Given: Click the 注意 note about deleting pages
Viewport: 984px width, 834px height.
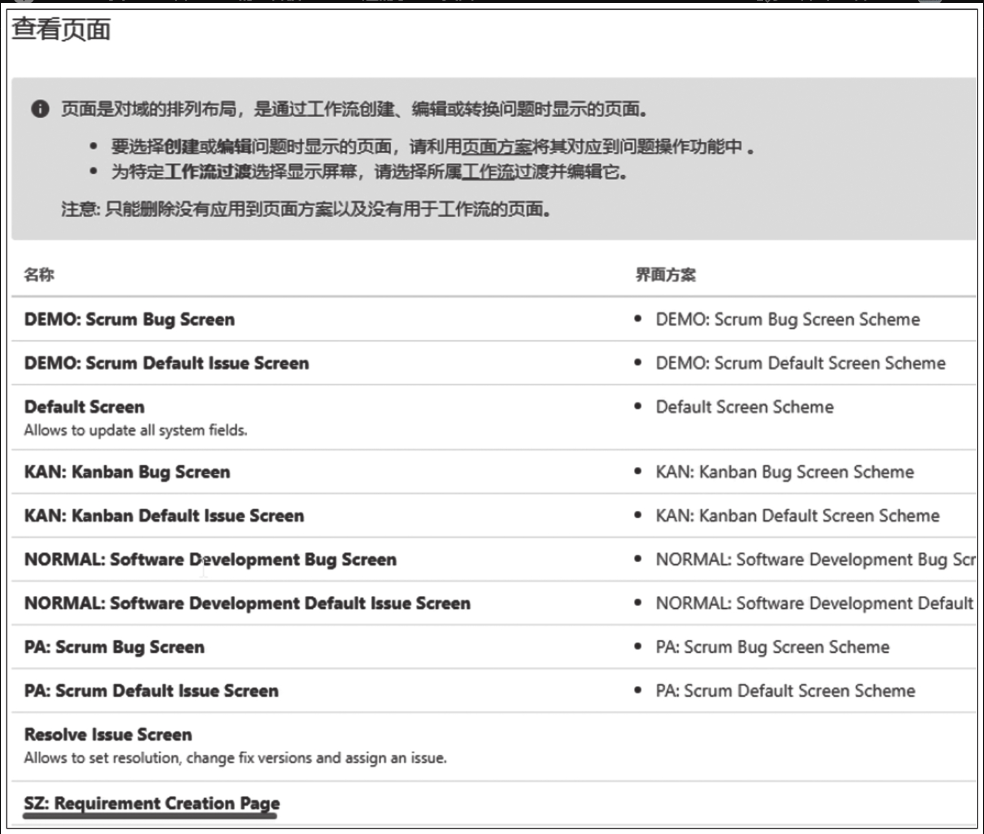Looking at the screenshot, I should (306, 210).
